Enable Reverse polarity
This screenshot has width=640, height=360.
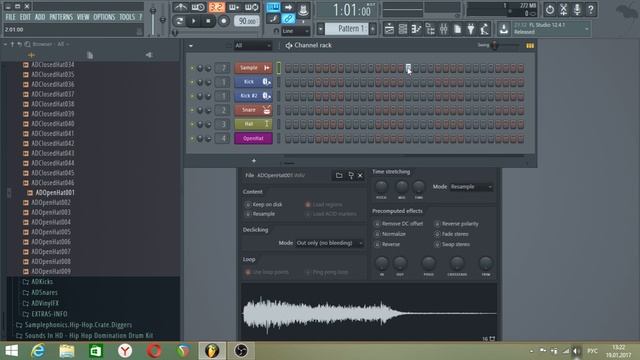click(x=437, y=224)
